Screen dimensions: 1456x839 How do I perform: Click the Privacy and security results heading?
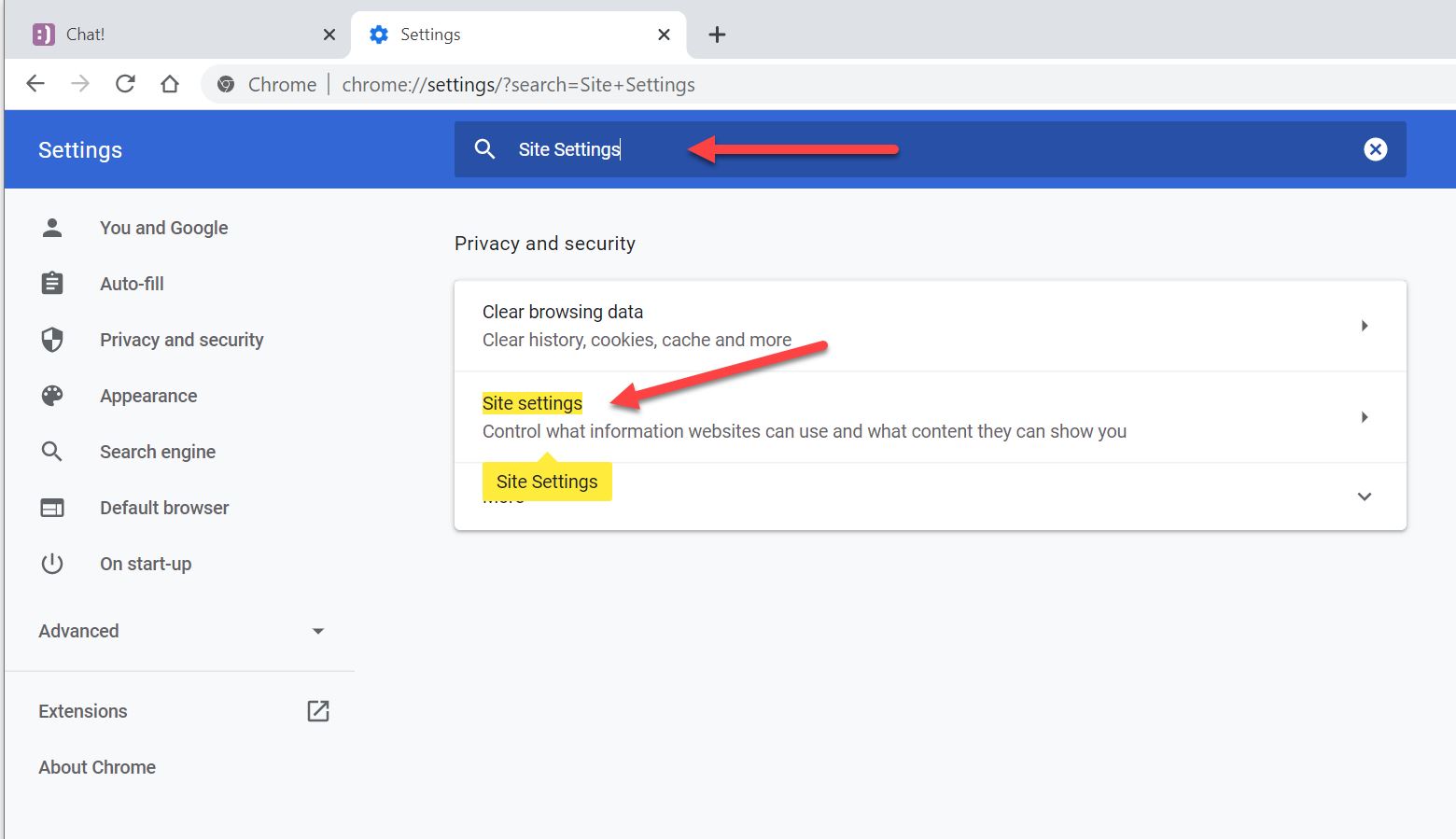545,244
